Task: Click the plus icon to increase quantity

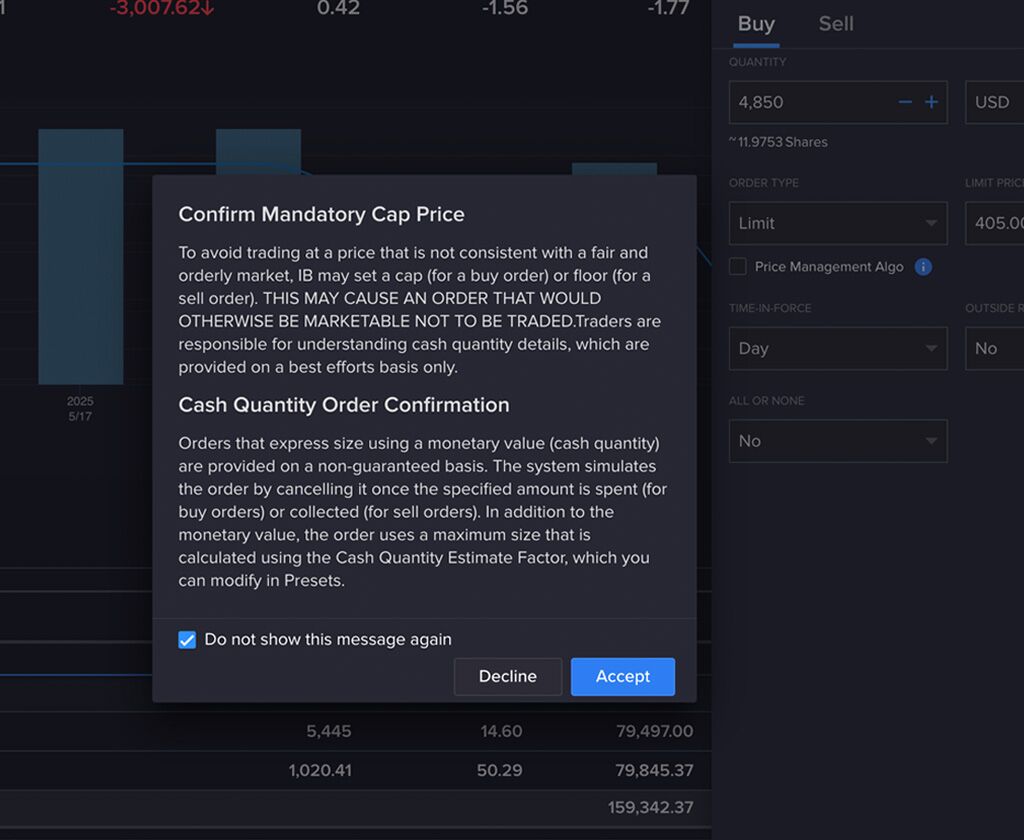Action: point(932,102)
